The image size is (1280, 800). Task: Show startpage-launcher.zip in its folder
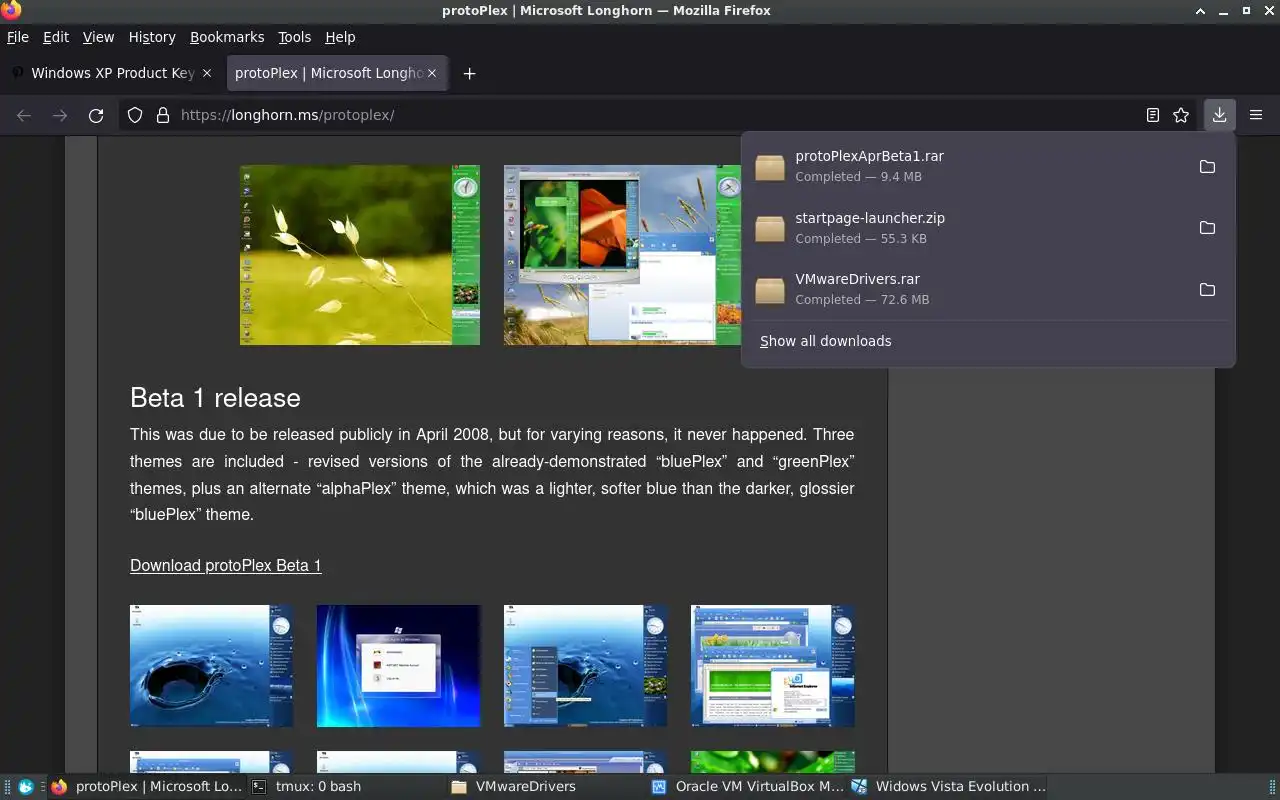click(x=1207, y=228)
